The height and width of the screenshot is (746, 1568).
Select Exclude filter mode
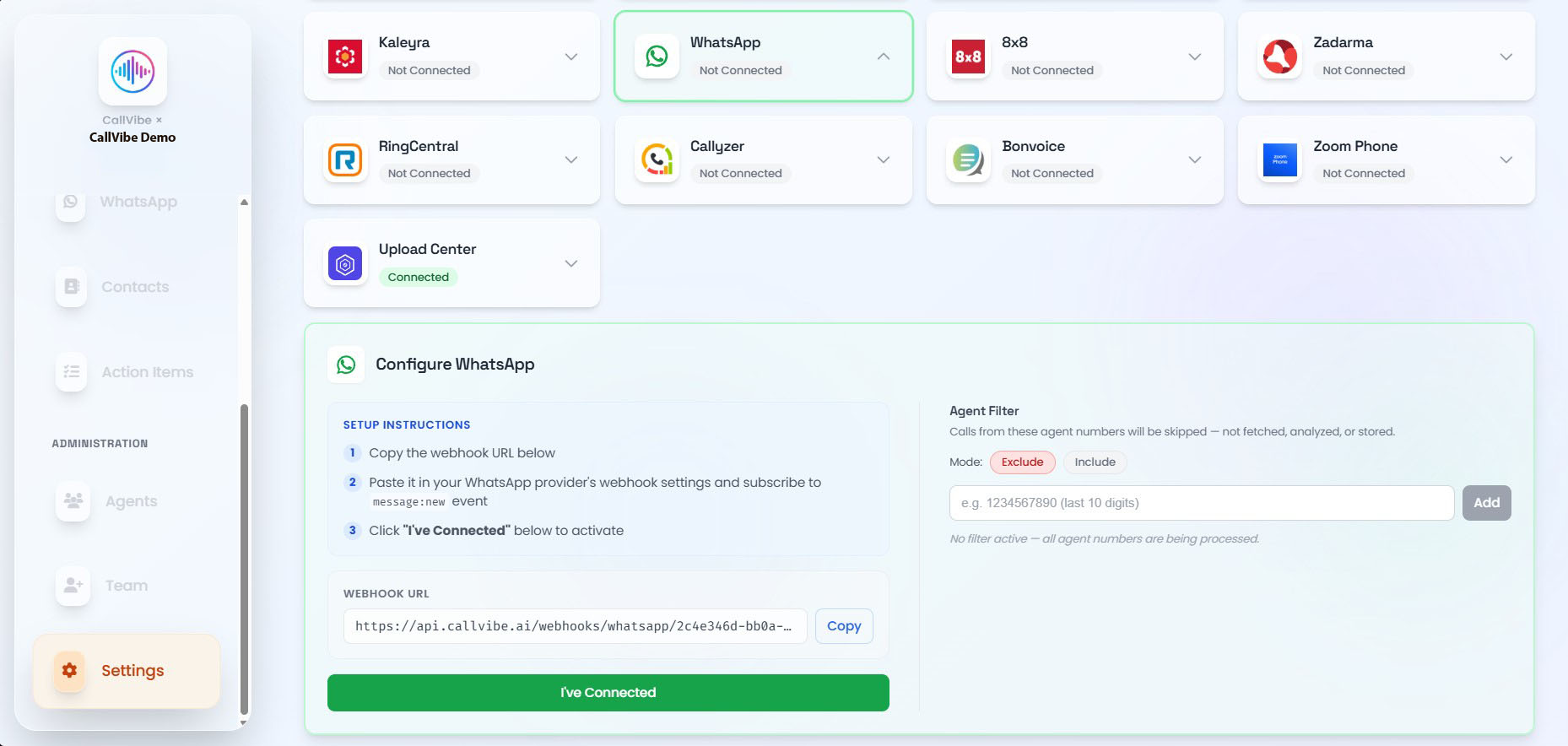1022,462
